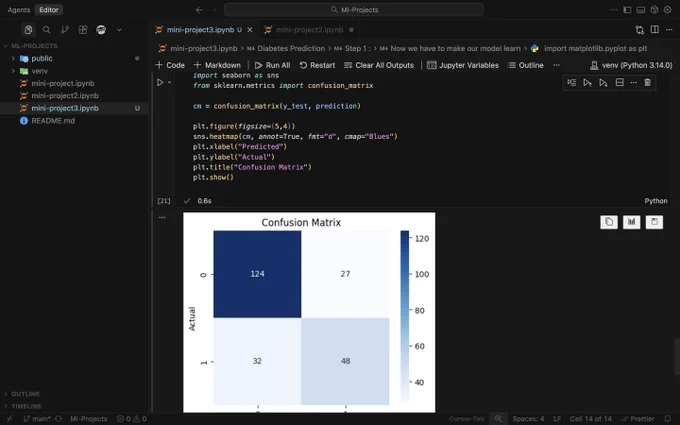
Task: Open README.md in the explorer
Action: click(x=53, y=121)
